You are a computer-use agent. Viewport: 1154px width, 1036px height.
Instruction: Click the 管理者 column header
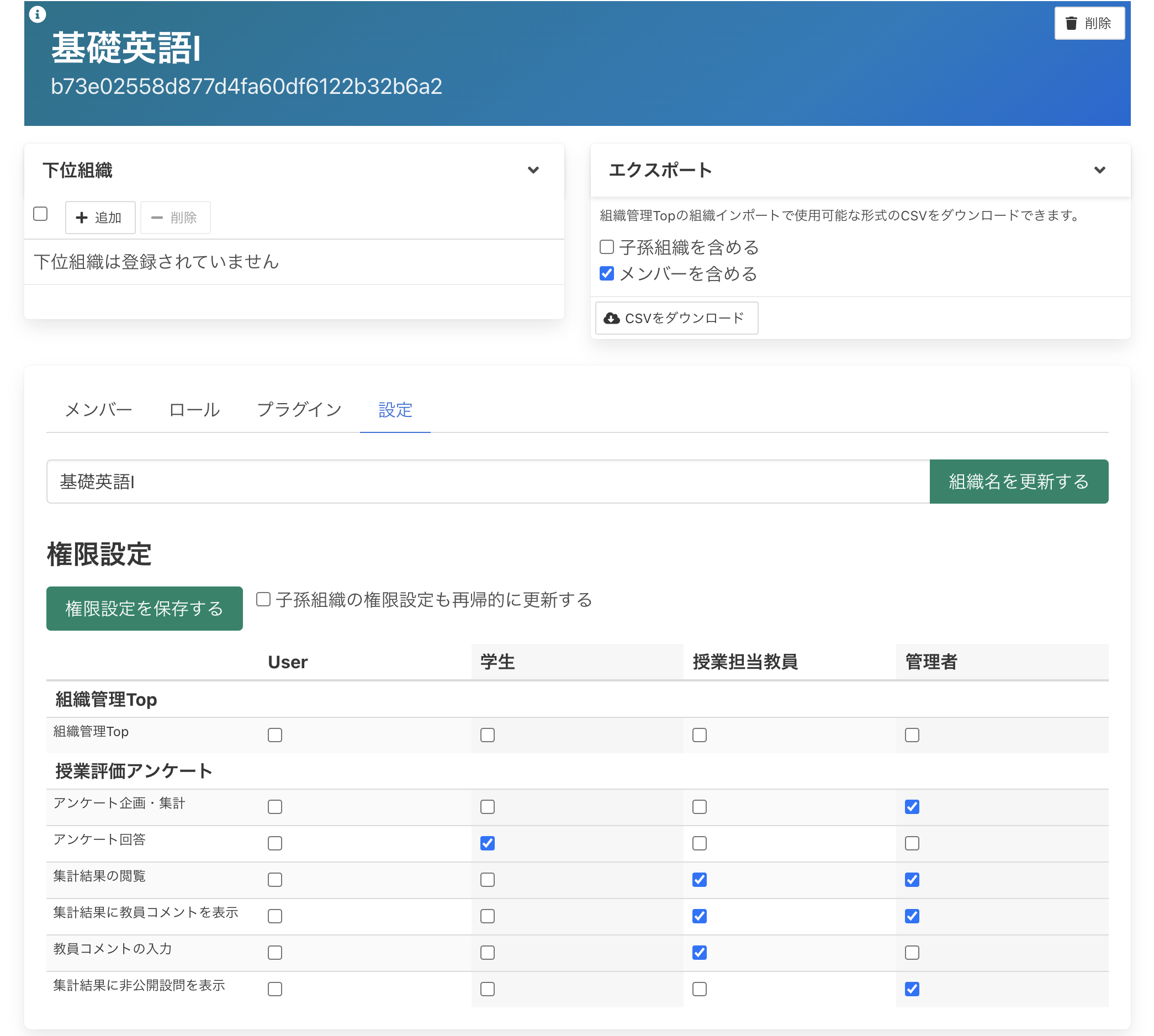[x=931, y=662]
